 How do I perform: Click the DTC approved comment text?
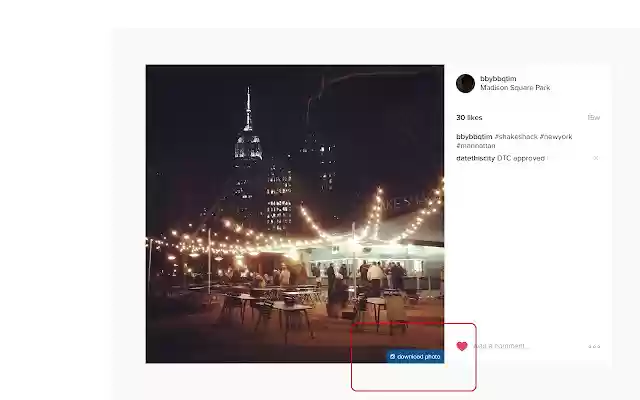pyautogui.click(x=521, y=158)
